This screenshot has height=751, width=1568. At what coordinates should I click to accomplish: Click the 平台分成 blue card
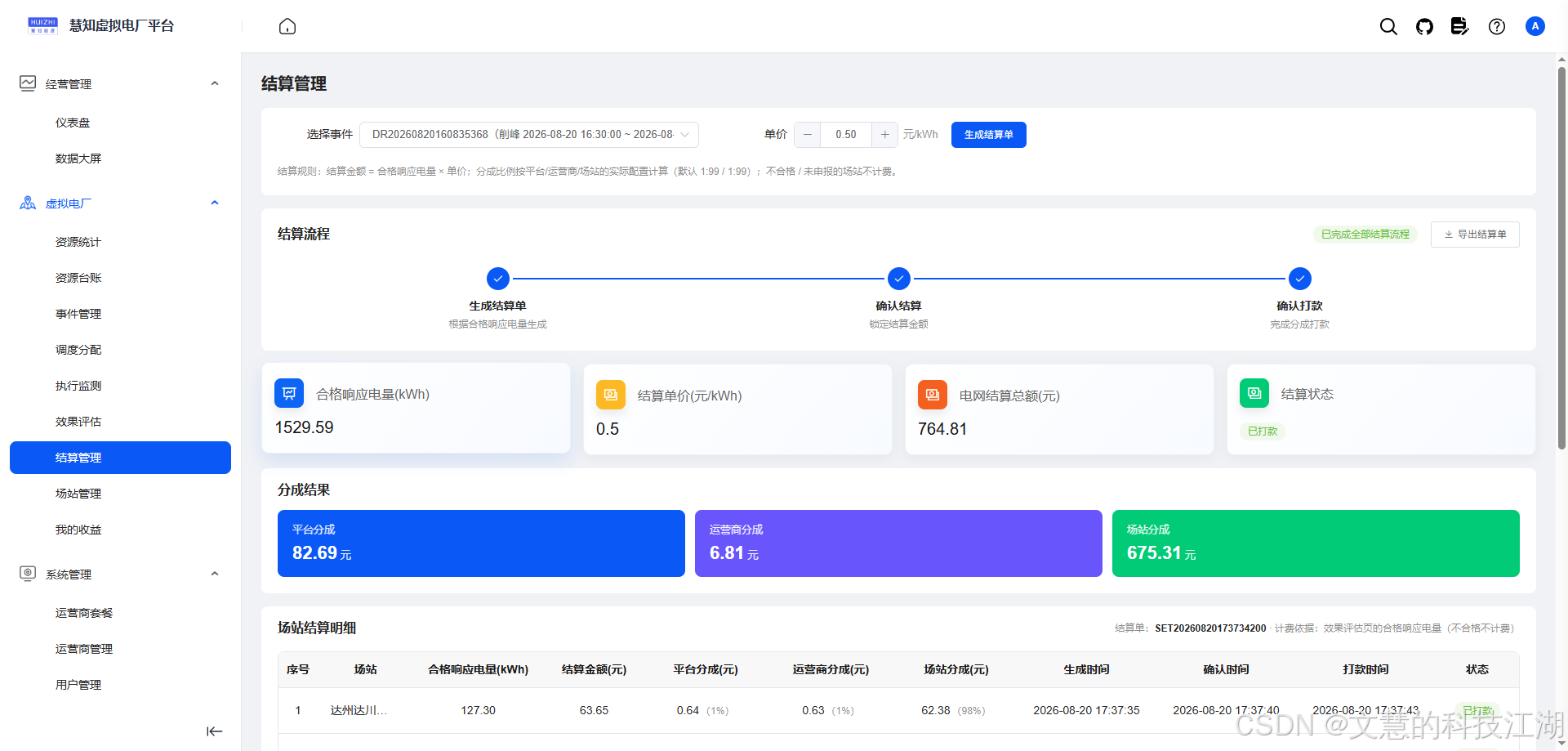(x=481, y=543)
